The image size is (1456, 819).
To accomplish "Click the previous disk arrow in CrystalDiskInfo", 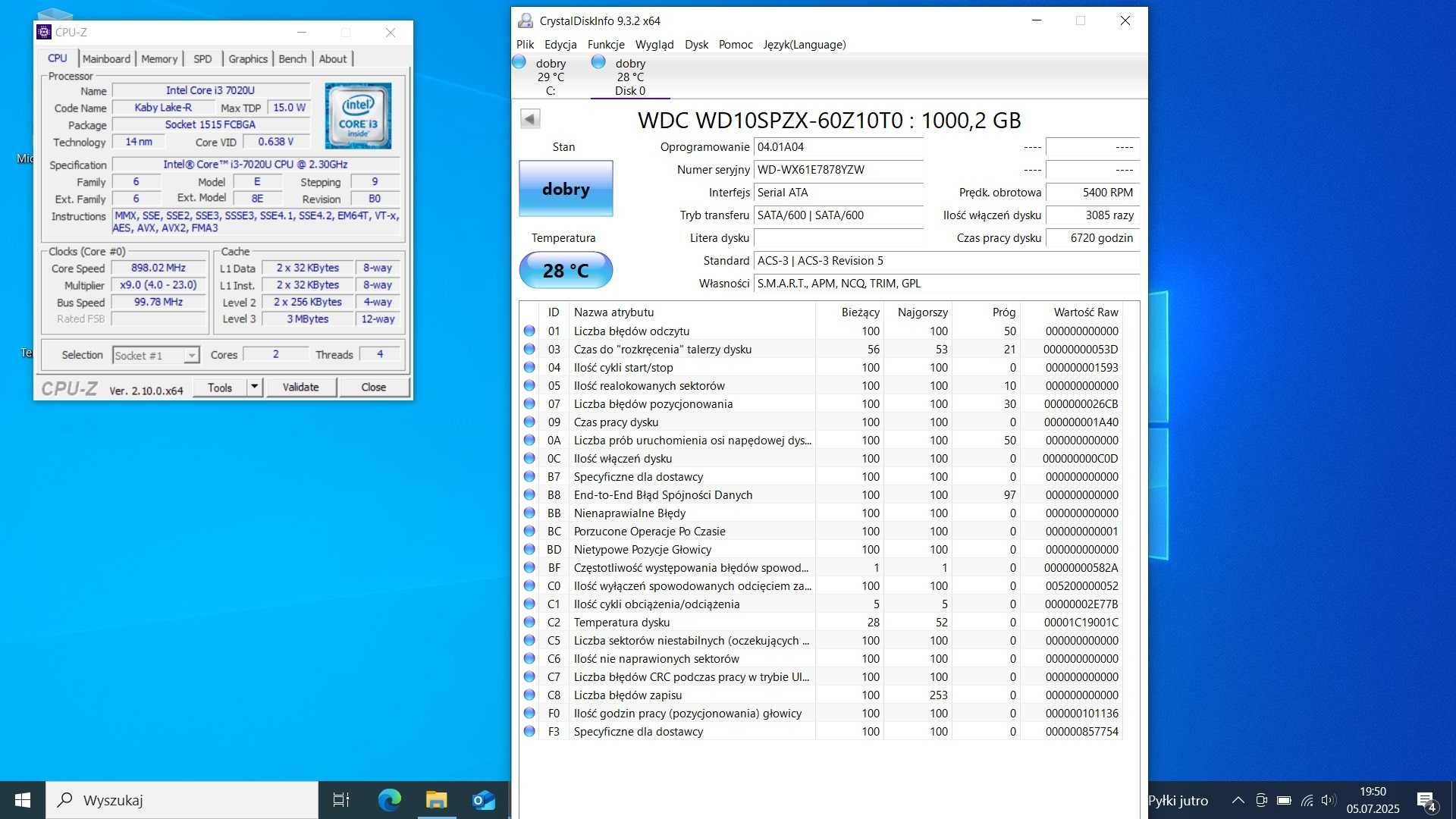I will (530, 118).
